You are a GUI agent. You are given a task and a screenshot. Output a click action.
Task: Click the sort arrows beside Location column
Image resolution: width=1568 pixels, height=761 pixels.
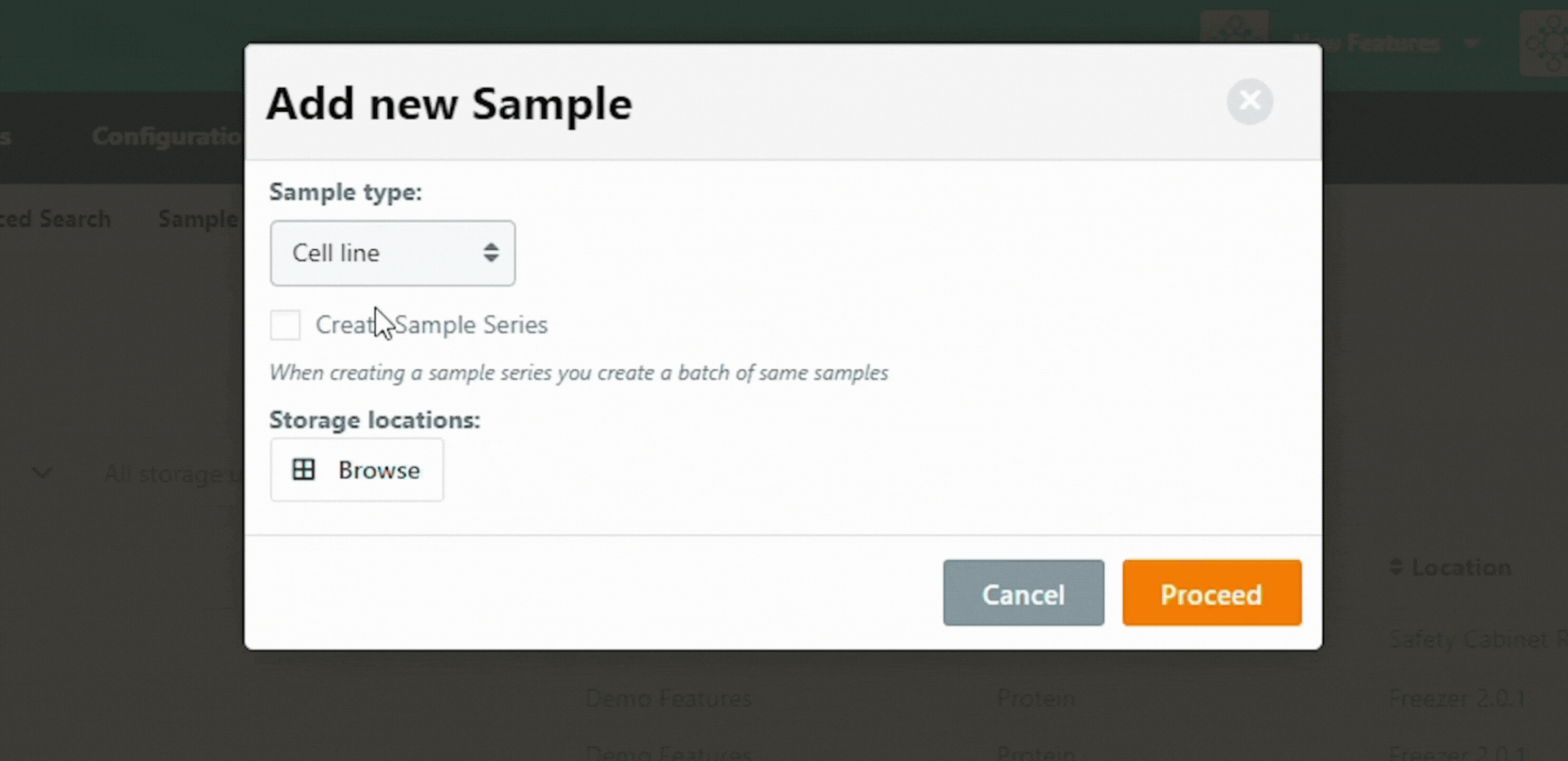pos(1396,567)
